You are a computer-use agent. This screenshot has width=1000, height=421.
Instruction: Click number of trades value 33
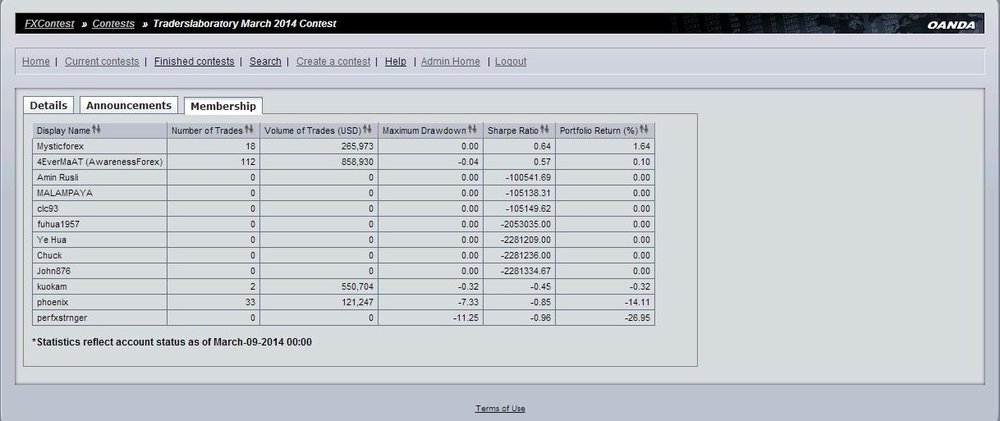[x=251, y=302]
